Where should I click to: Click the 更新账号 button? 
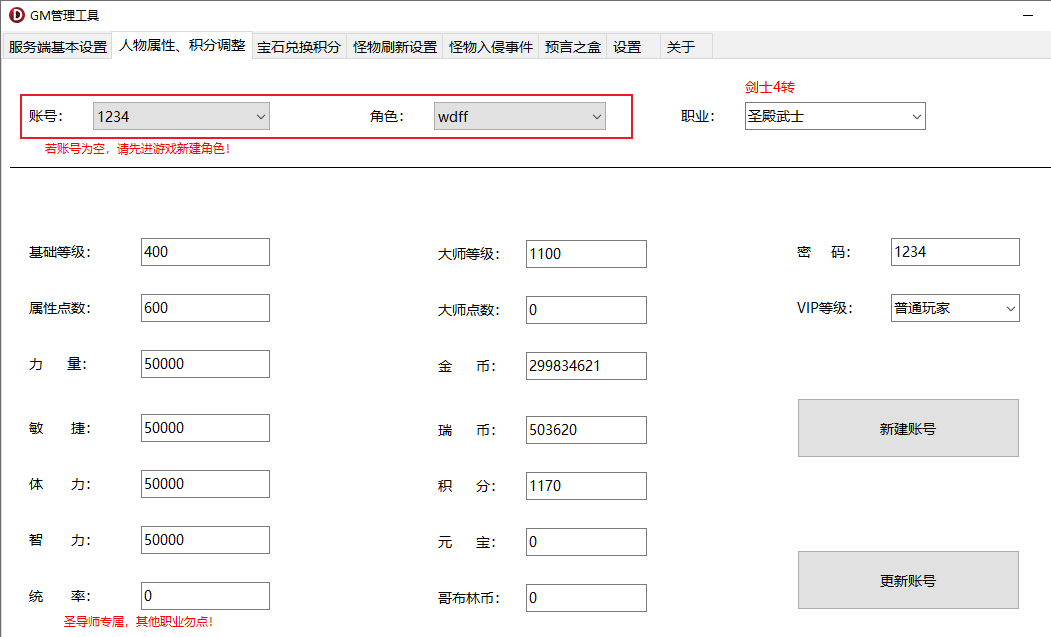coord(908,581)
